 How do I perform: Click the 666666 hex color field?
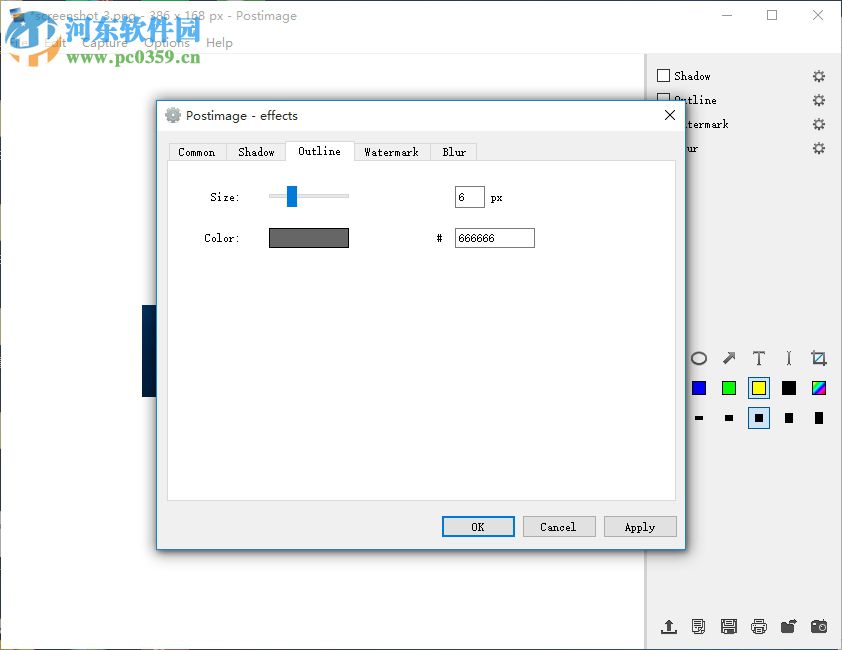click(494, 237)
